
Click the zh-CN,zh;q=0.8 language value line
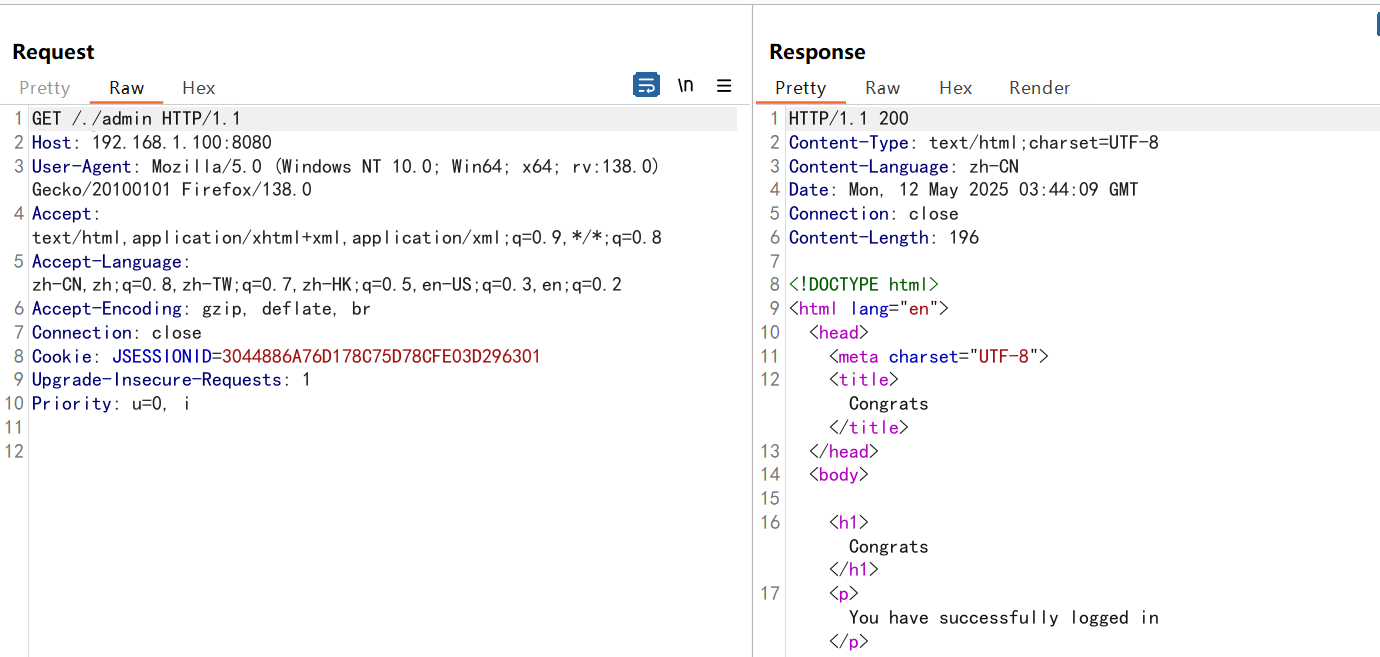click(x=327, y=285)
